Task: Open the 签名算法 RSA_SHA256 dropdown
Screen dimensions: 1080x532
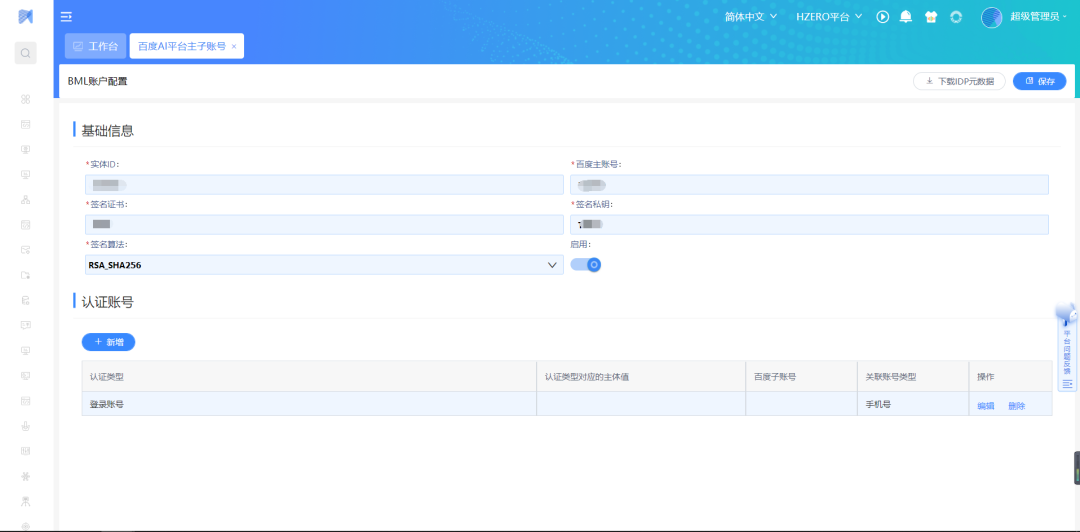Action: pos(324,265)
